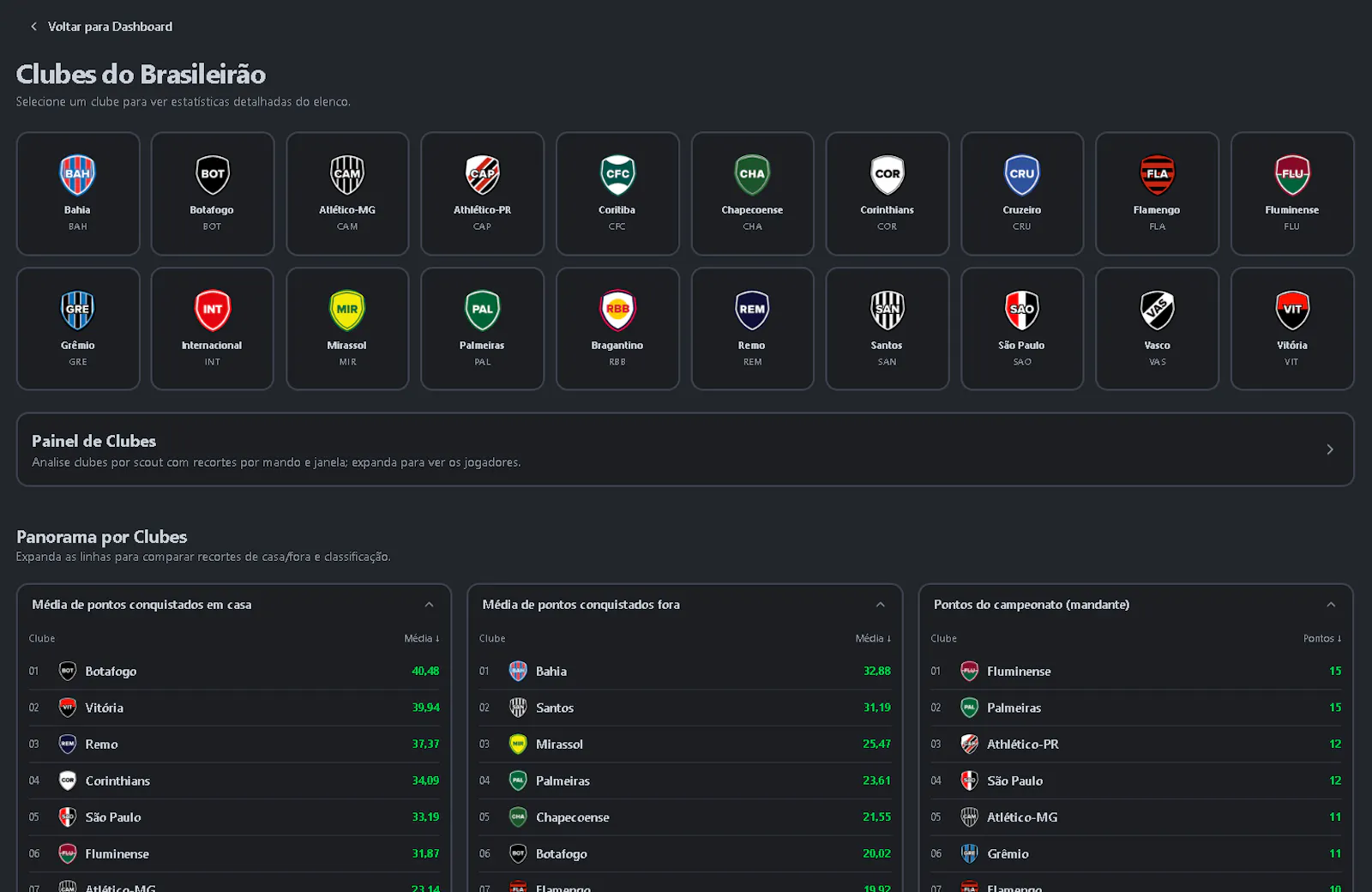Go back via Voltar para Dashboard link
Screen dimensions: 1372x892
(x=101, y=27)
